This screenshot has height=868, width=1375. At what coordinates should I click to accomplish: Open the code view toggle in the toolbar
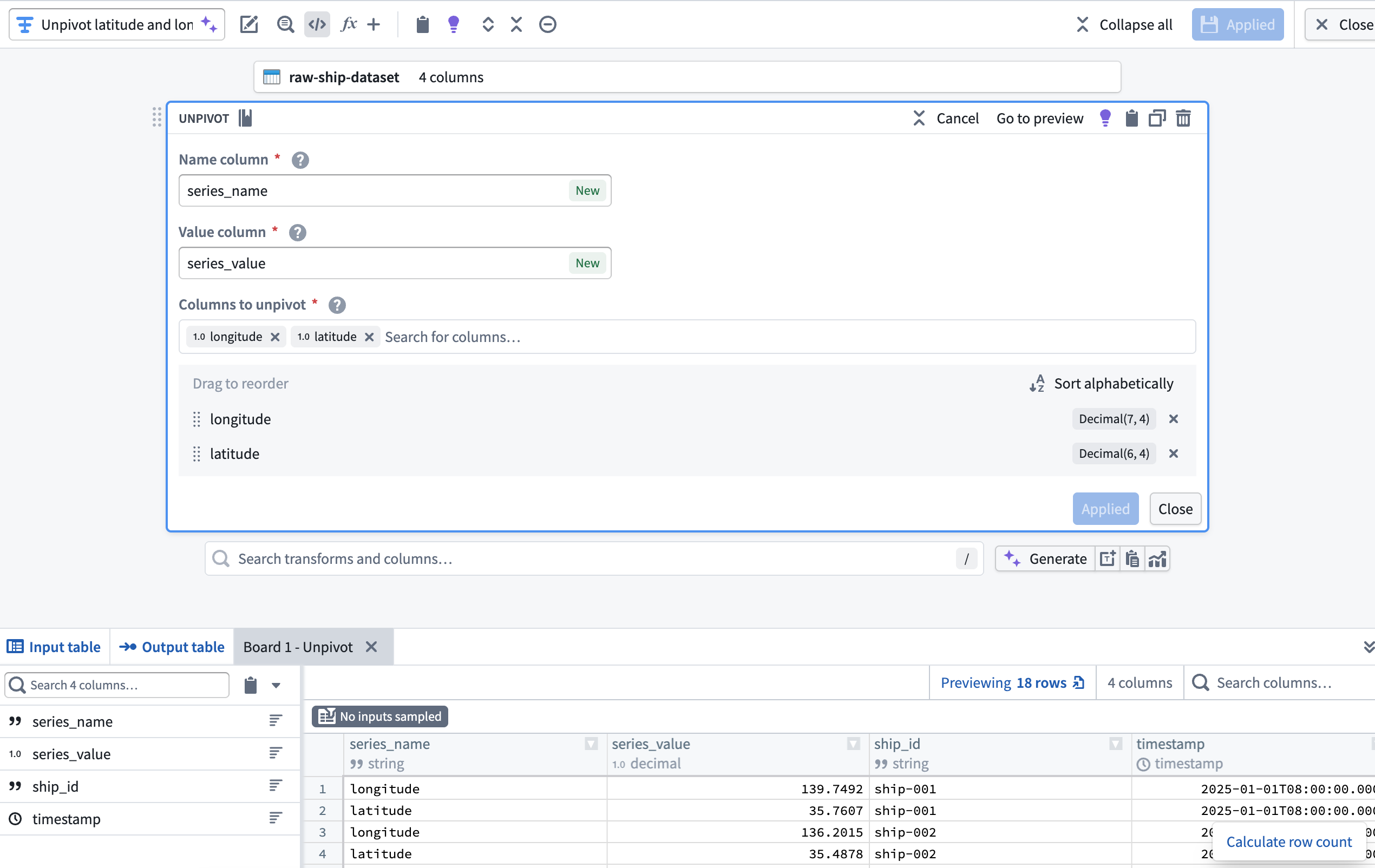317,24
